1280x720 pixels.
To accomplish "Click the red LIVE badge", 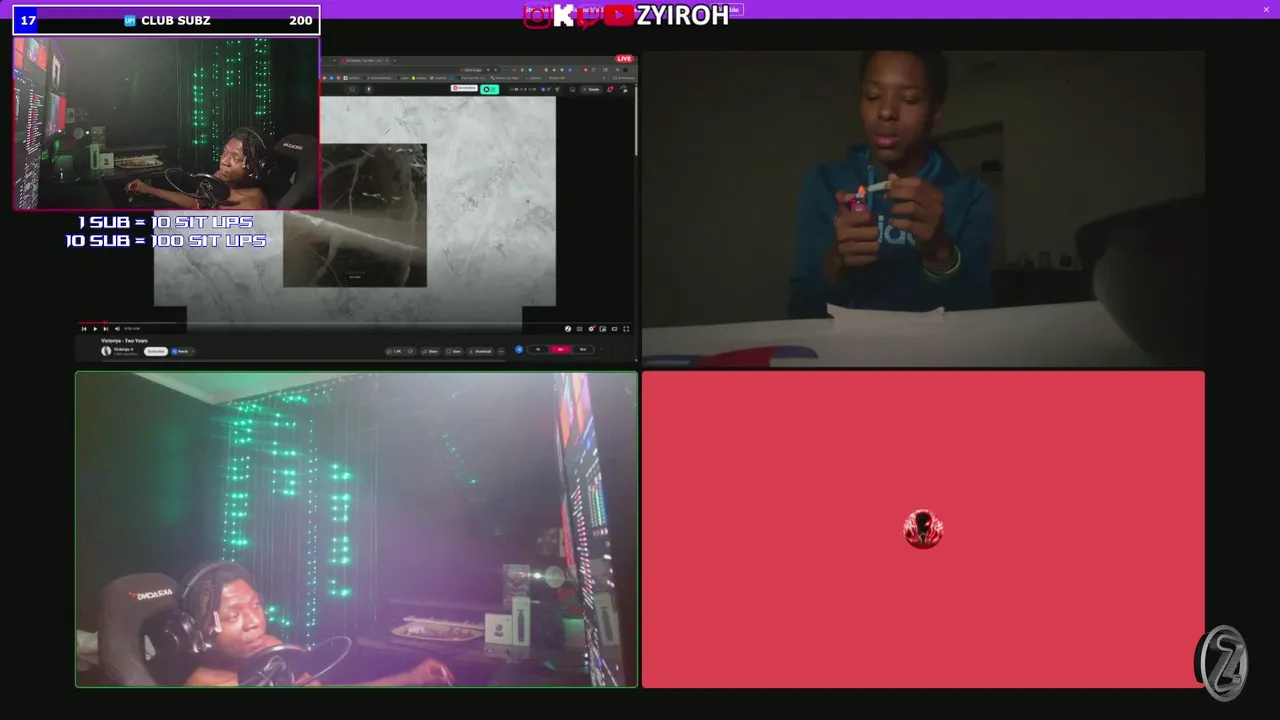I will [624, 59].
